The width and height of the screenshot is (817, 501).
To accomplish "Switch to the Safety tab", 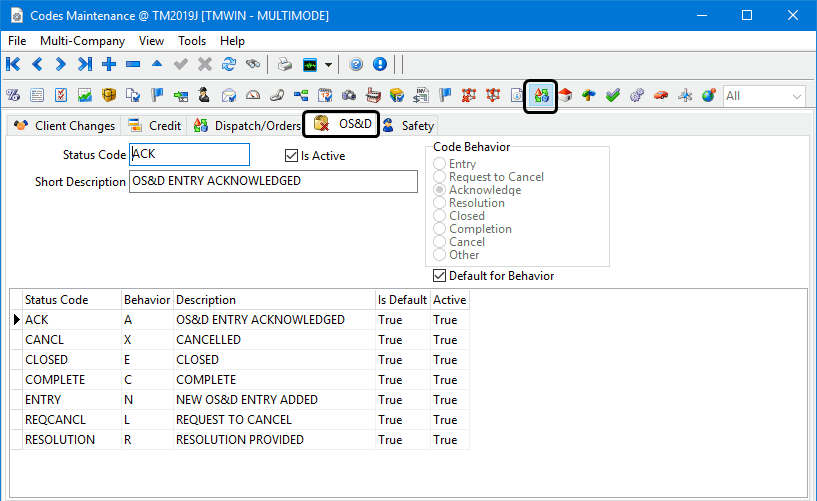I will (409, 126).
